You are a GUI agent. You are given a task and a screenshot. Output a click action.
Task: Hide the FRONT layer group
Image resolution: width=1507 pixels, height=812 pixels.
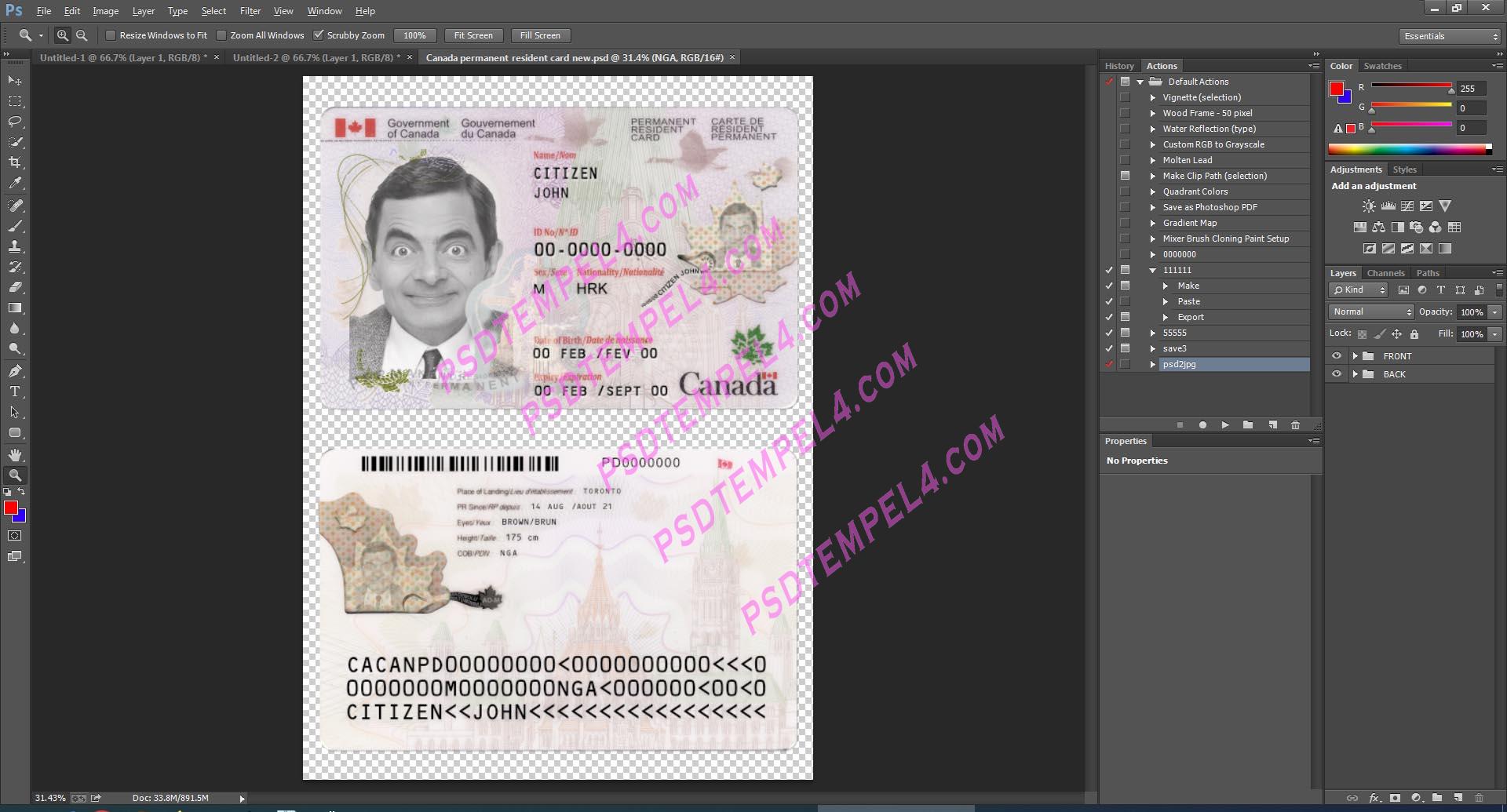1337,355
